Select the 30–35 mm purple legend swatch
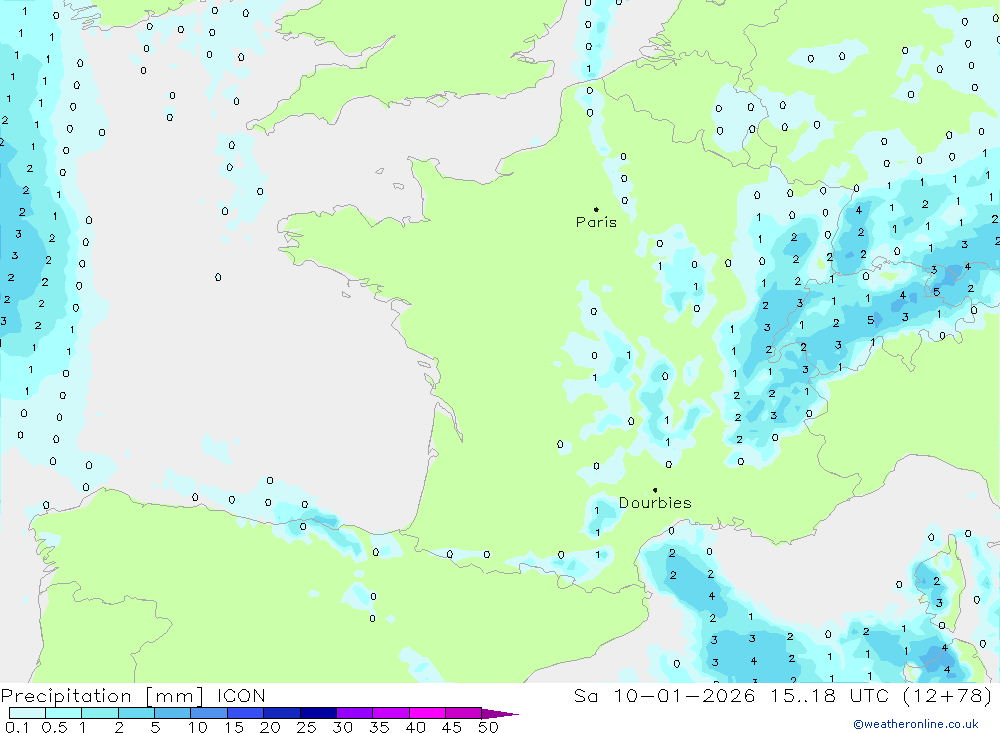The width and height of the screenshot is (1000, 733). 354,713
